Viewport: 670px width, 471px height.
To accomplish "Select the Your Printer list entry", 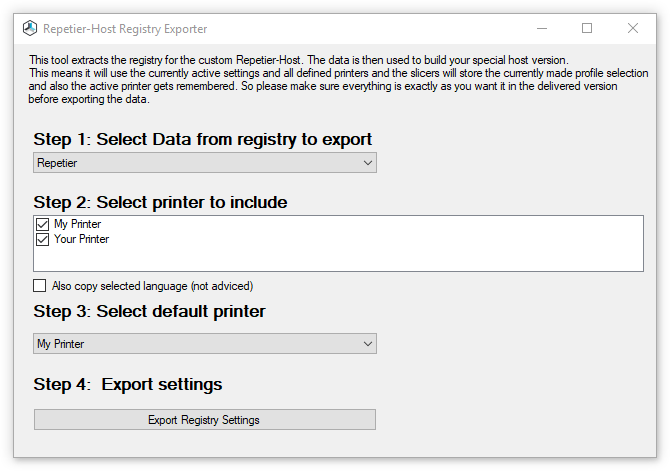I will pos(81,239).
